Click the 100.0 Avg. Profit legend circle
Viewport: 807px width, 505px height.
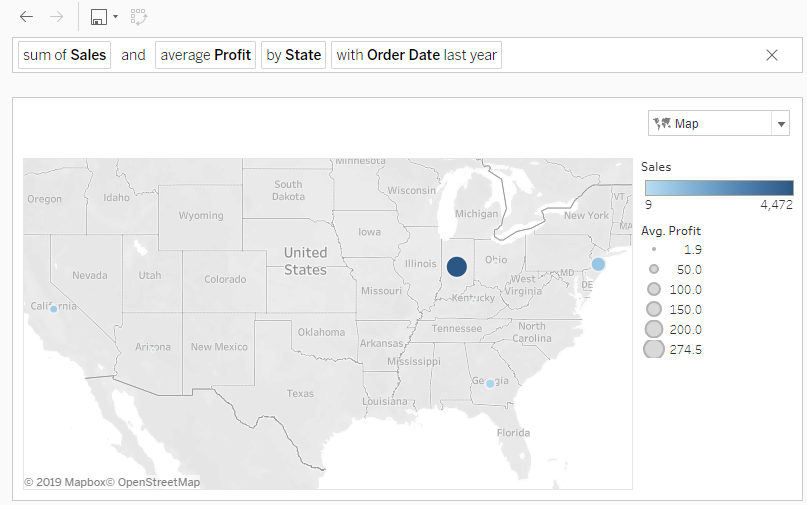click(654, 289)
